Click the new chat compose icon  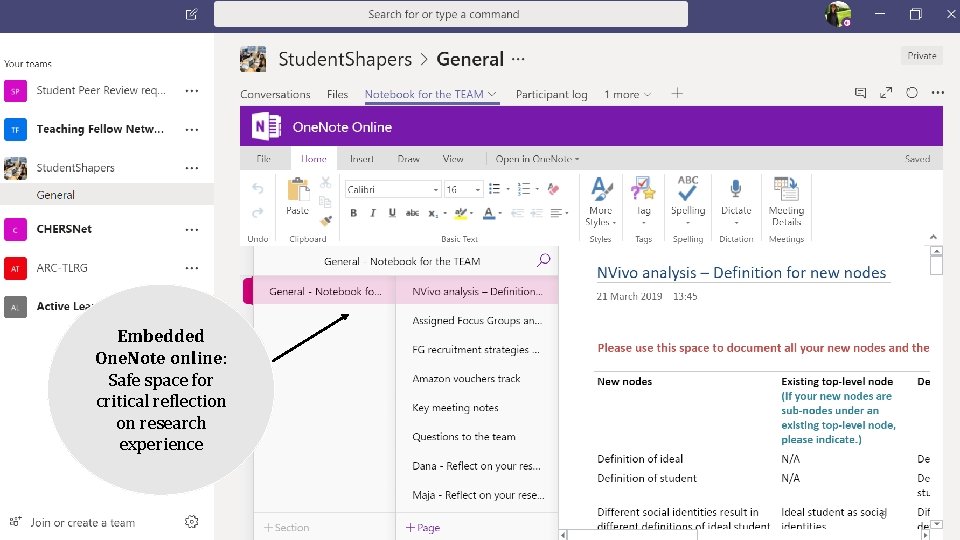click(x=192, y=14)
